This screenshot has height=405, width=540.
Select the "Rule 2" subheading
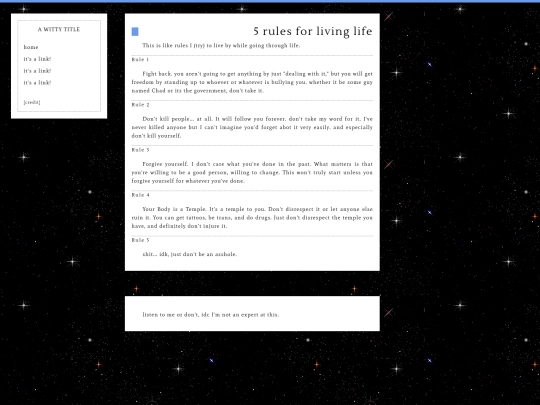(141, 105)
